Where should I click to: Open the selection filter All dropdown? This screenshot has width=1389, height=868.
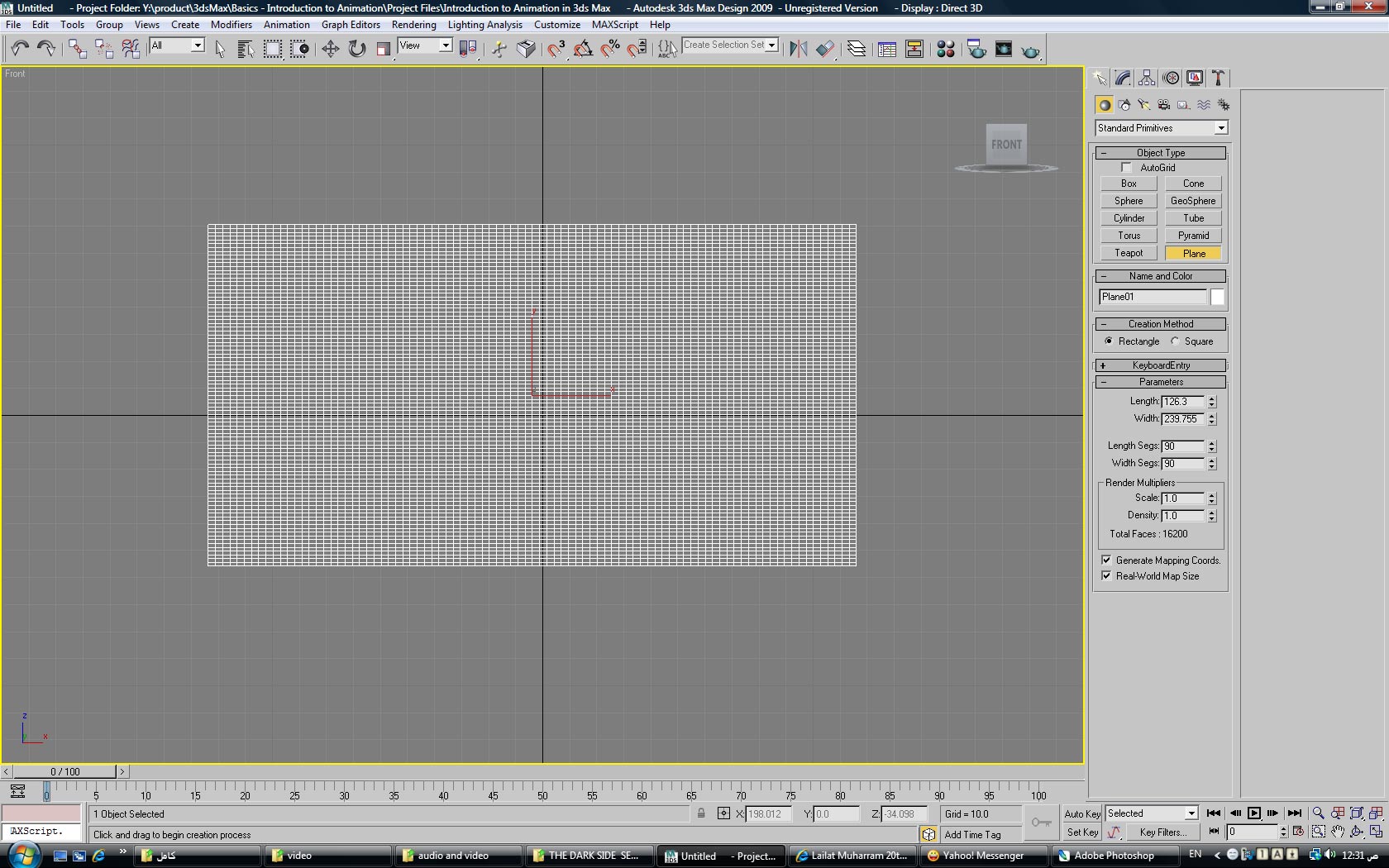pos(176,46)
